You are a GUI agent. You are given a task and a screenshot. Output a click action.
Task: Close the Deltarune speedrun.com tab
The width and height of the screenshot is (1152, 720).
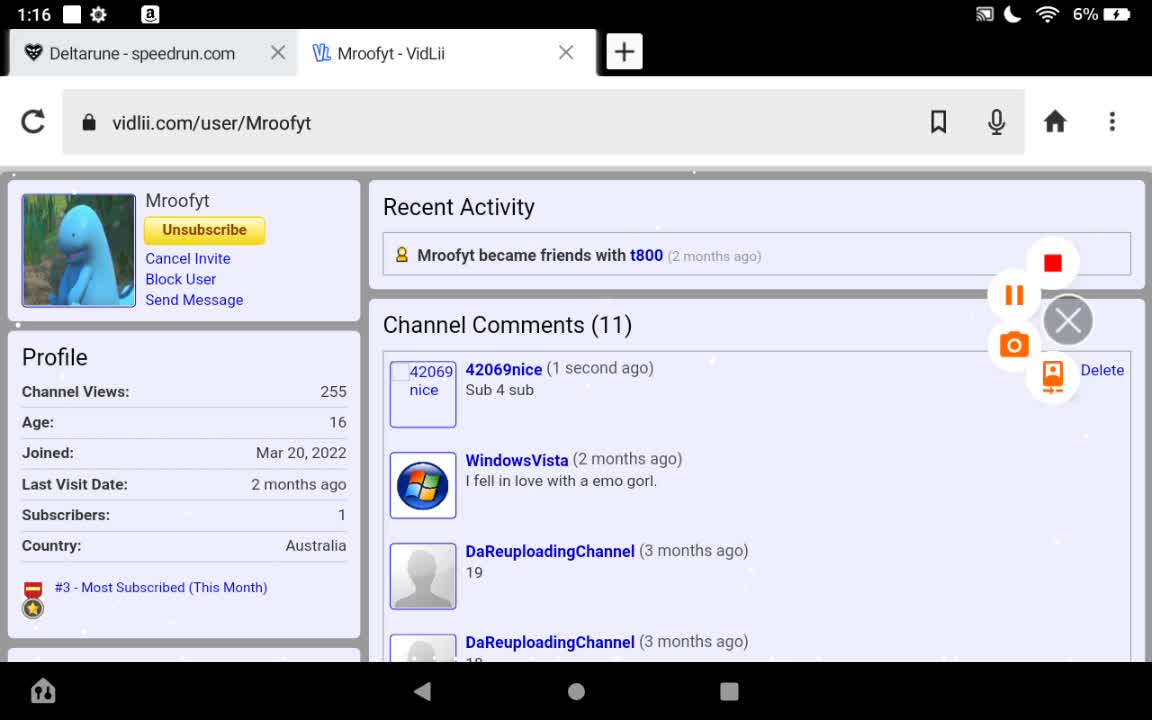click(x=278, y=53)
